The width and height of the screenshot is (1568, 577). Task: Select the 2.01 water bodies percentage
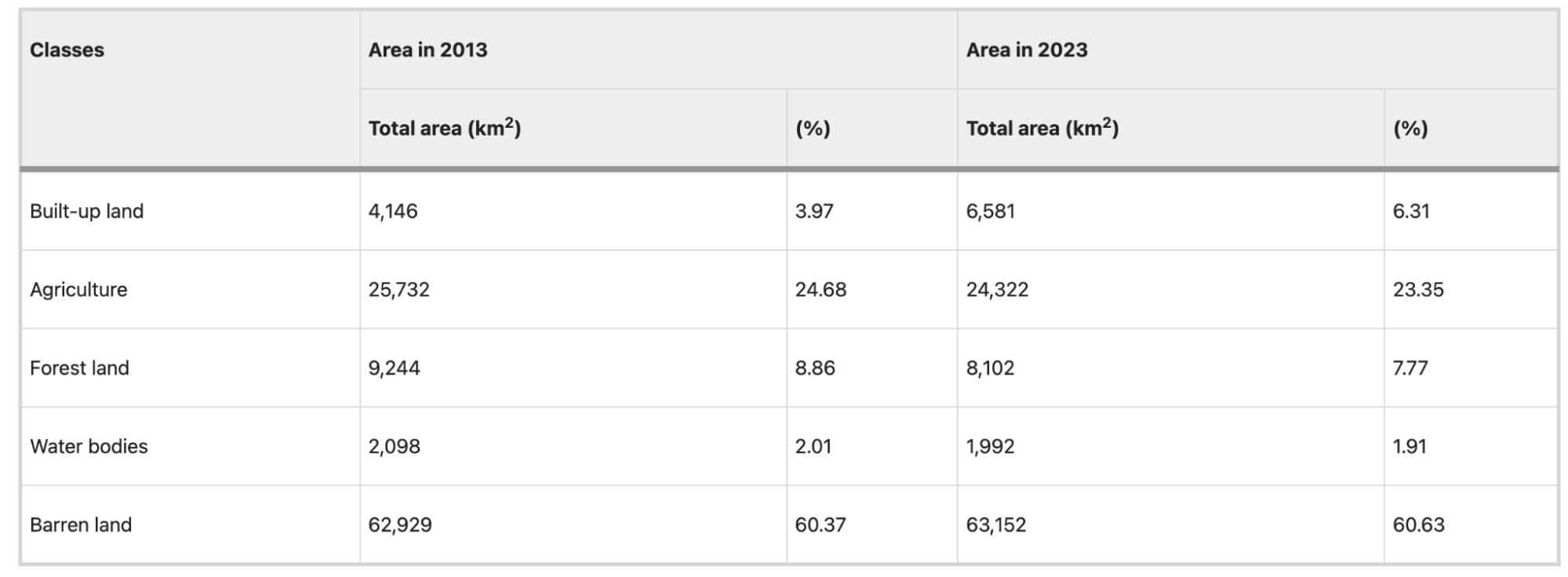click(813, 446)
